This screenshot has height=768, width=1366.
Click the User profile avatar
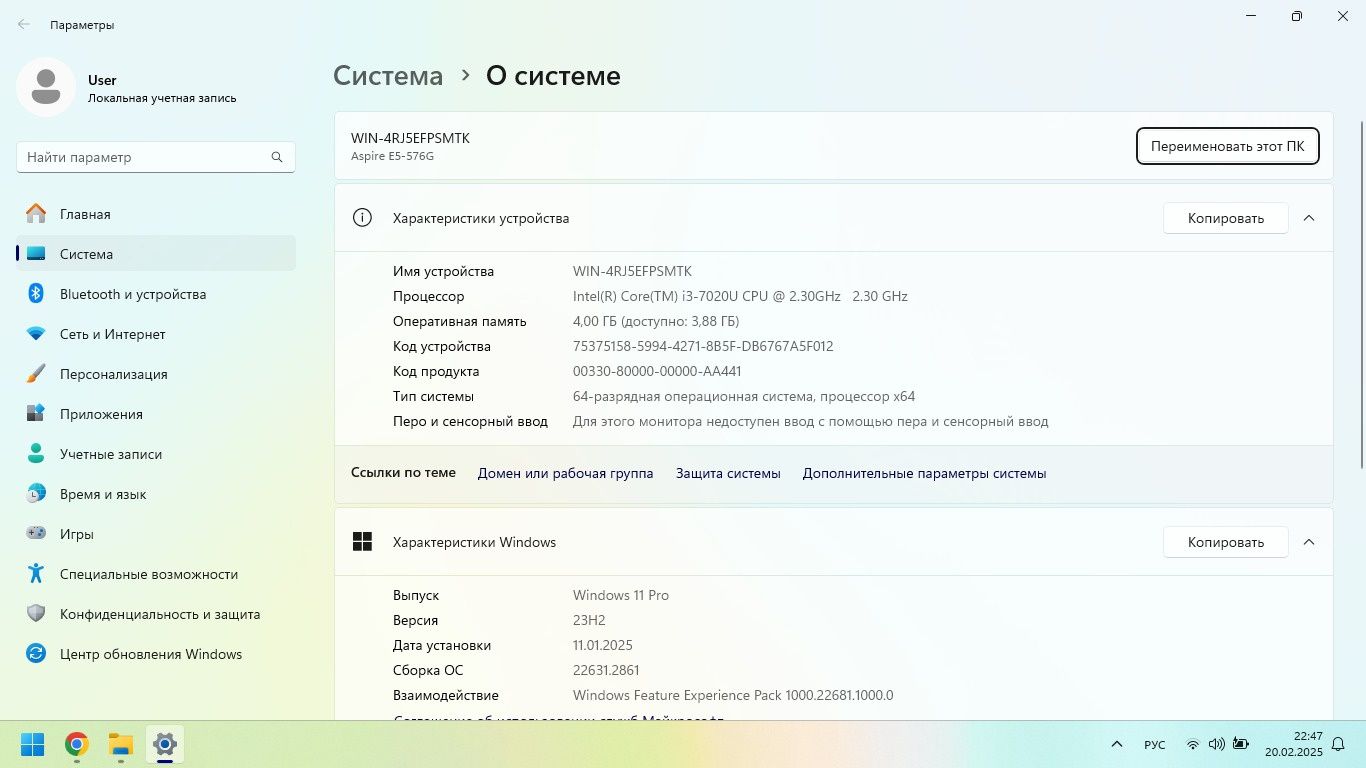pos(45,87)
